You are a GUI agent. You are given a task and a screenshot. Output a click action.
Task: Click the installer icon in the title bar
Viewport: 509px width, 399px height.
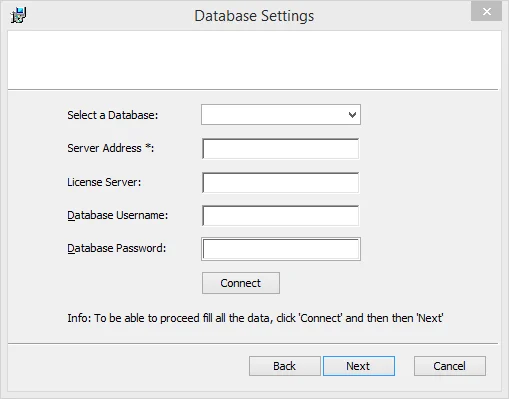click(x=18, y=16)
